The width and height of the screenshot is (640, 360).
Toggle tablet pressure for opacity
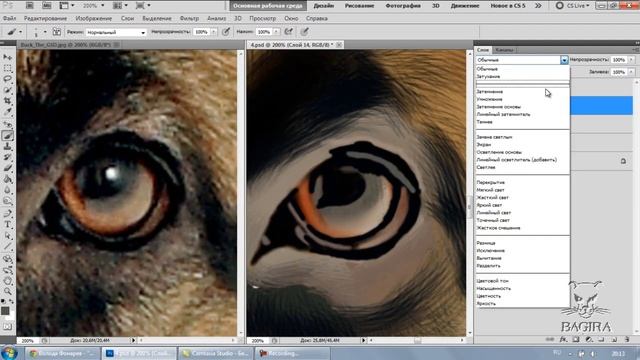(x=226, y=32)
